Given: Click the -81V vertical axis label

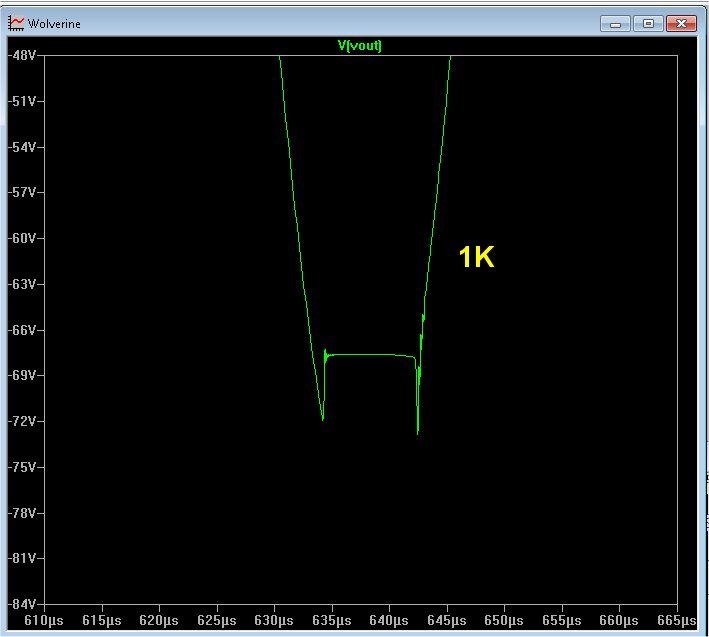Looking at the screenshot, I should coord(22,558).
